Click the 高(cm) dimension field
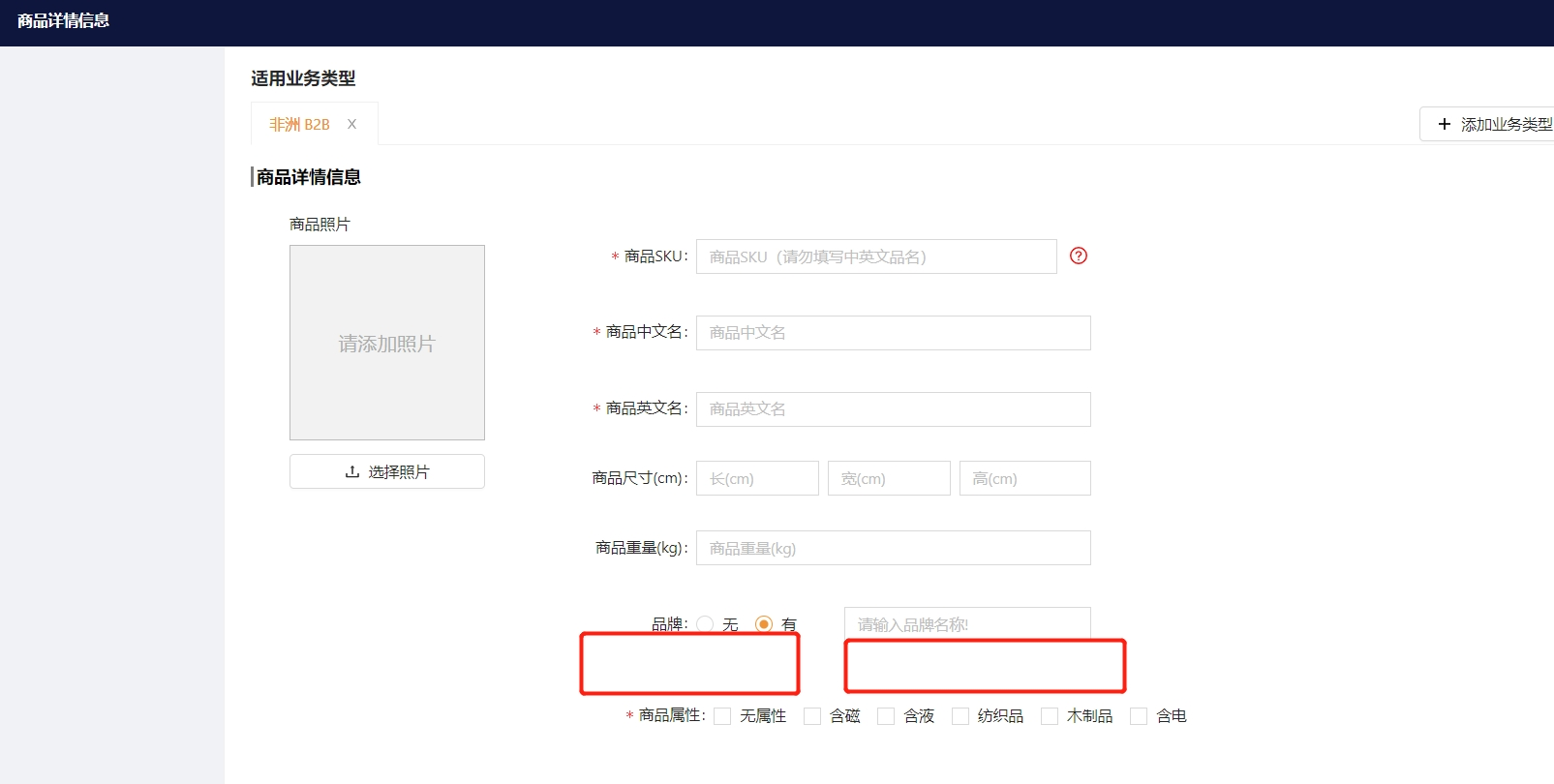The image size is (1554, 784). 1024,478
